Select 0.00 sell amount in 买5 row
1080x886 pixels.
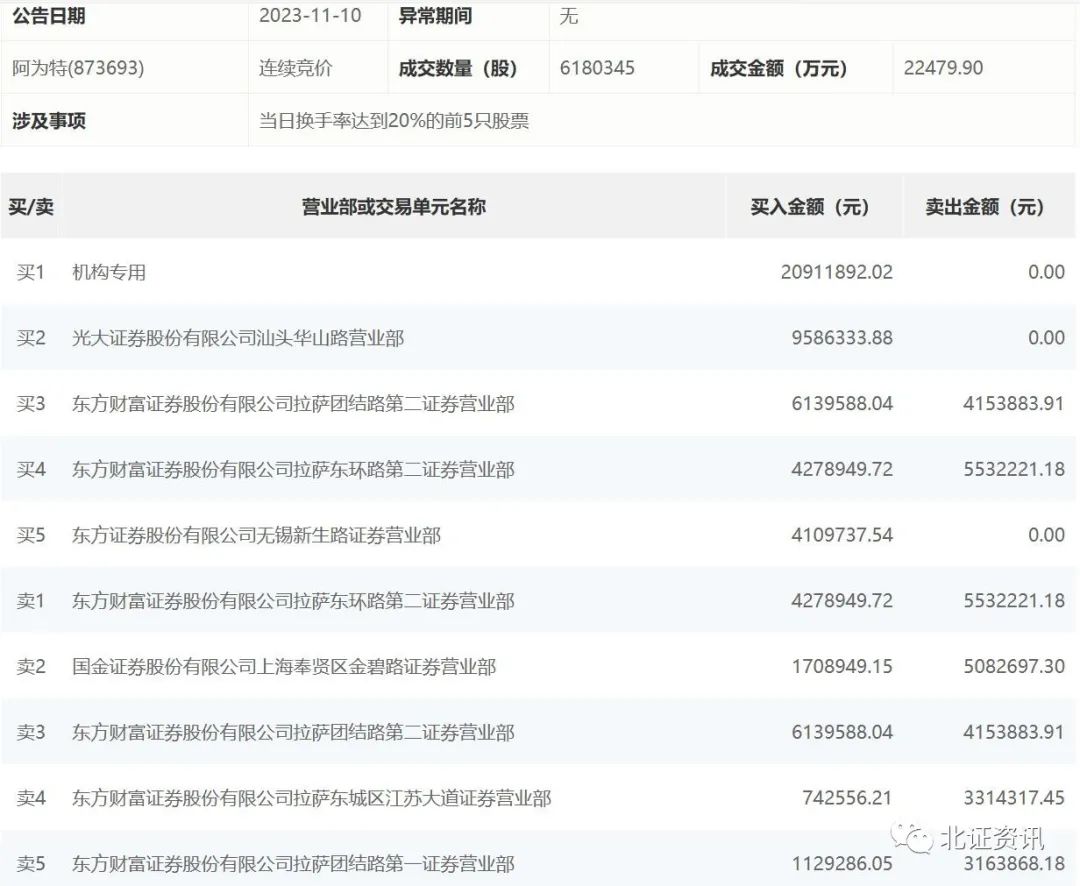click(x=1046, y=535)
